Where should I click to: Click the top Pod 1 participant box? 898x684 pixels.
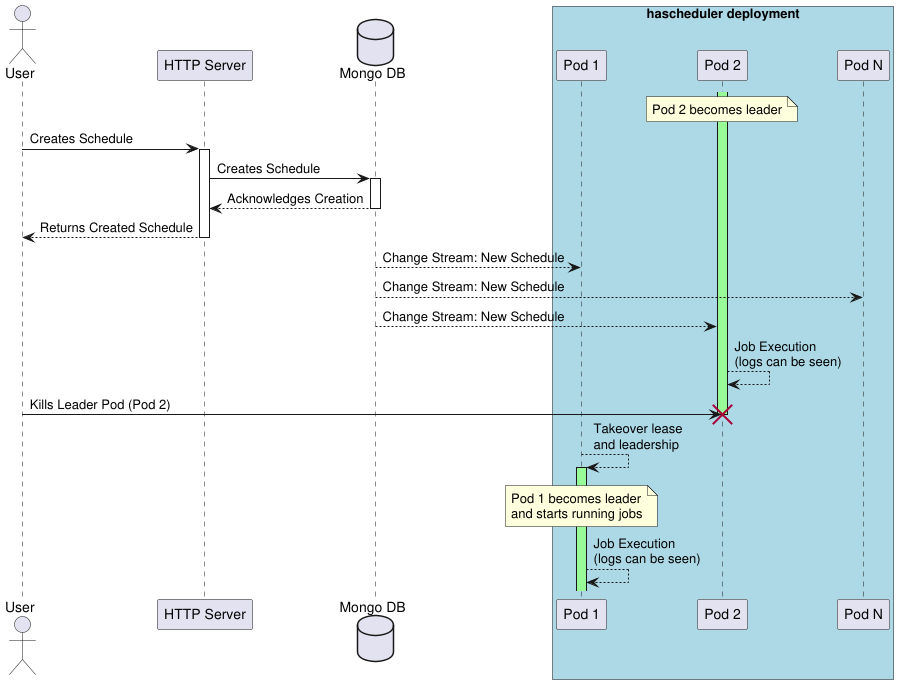click(x=581, y=66)
